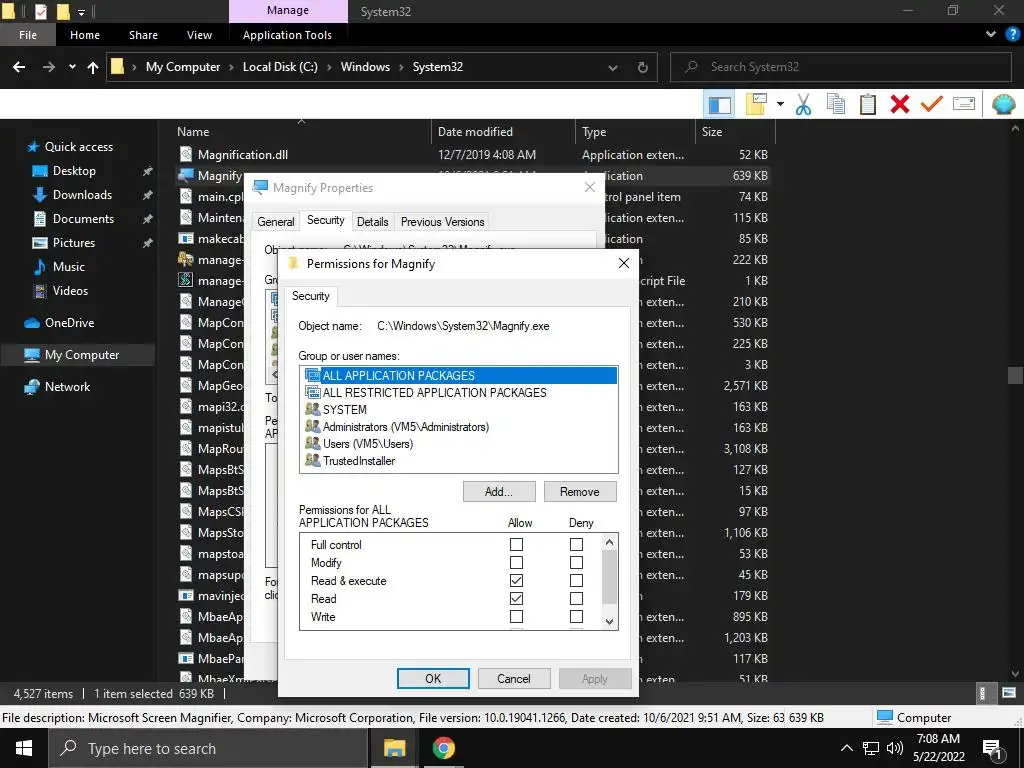The image size is (1024, 768).
Task: Open the Home ribbon tab
Action: (85, 35)
